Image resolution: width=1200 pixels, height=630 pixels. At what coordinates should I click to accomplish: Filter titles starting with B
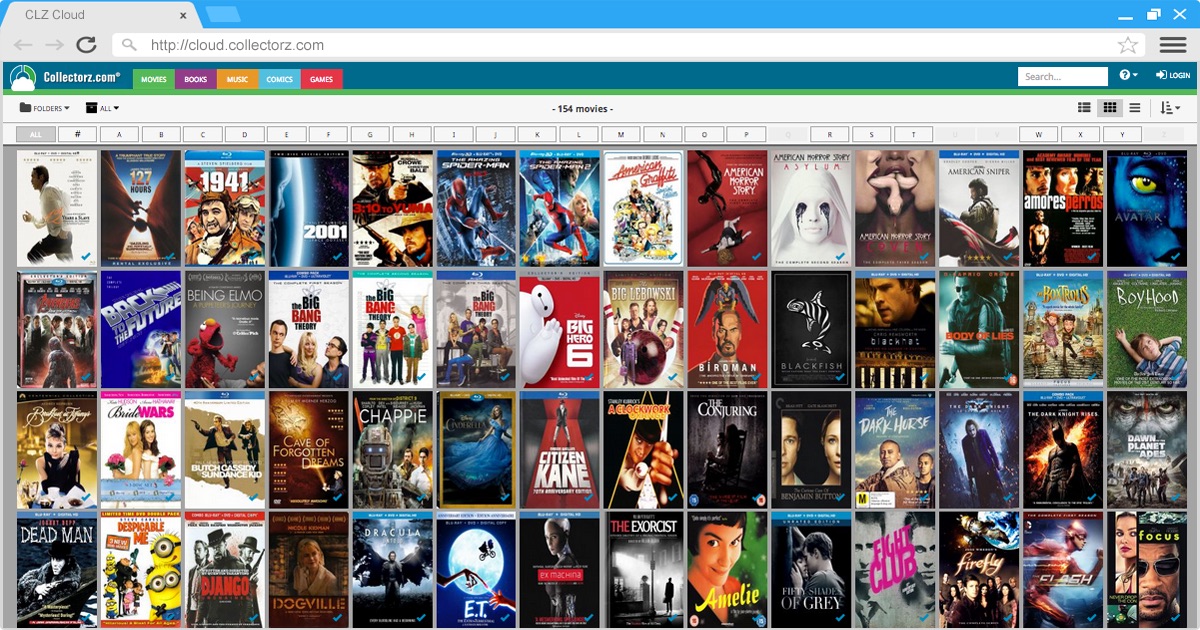[161, 134]
